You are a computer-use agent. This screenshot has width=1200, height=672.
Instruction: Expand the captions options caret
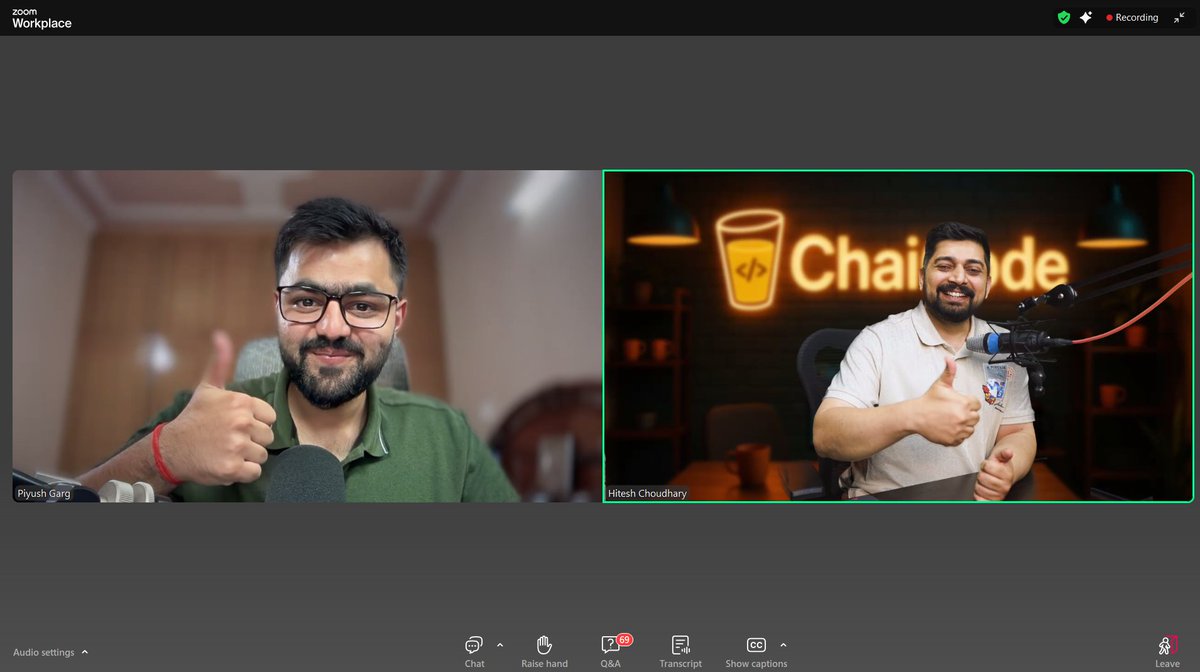coord(783,645)
